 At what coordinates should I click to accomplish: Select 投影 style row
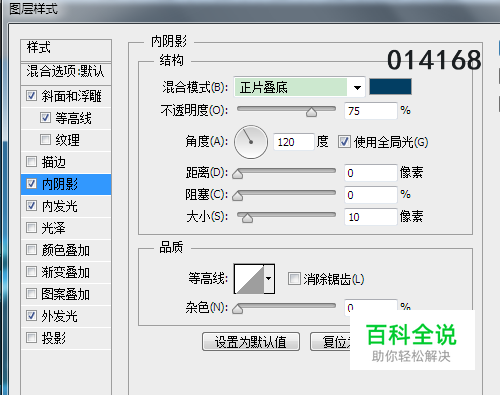(66, 338)
